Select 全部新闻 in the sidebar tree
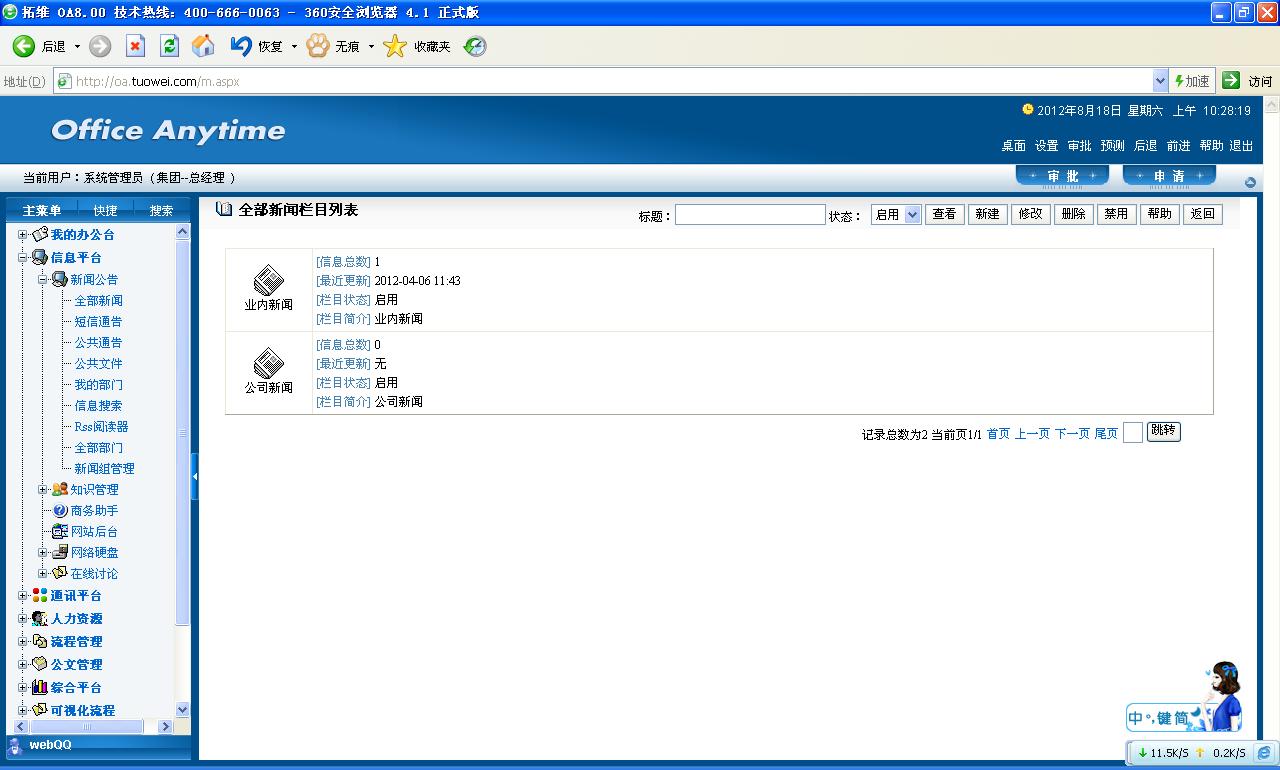This screenshot has height=770, width=1280. 98,301
